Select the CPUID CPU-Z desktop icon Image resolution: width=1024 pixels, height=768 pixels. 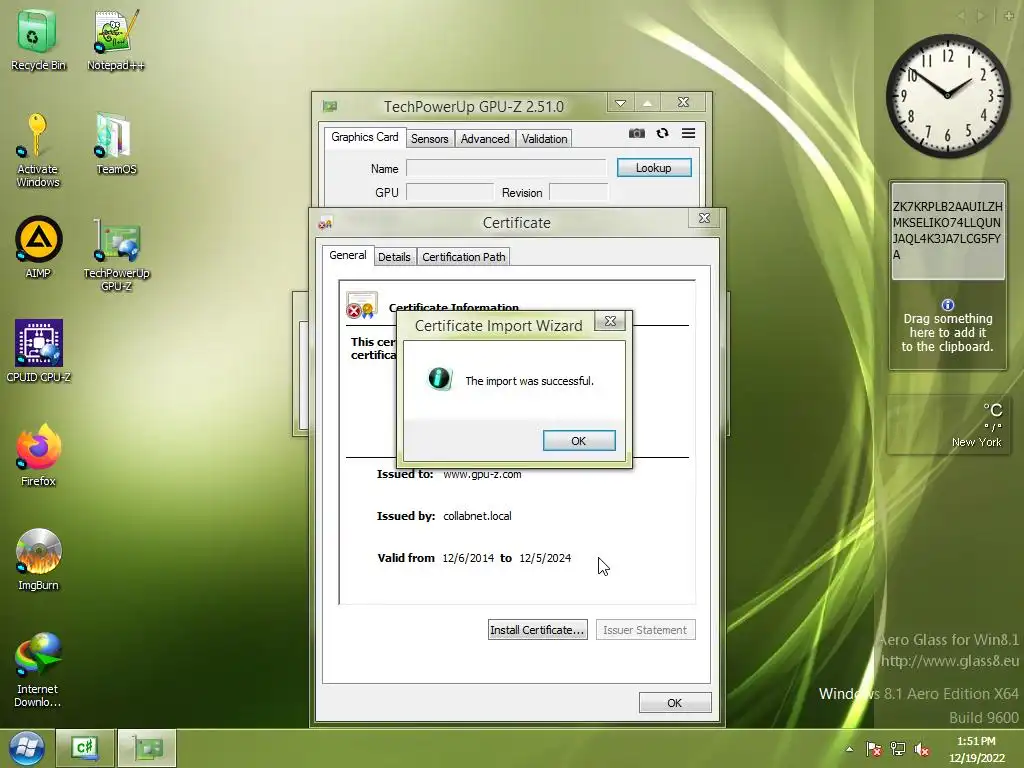[x=39, y=351]
